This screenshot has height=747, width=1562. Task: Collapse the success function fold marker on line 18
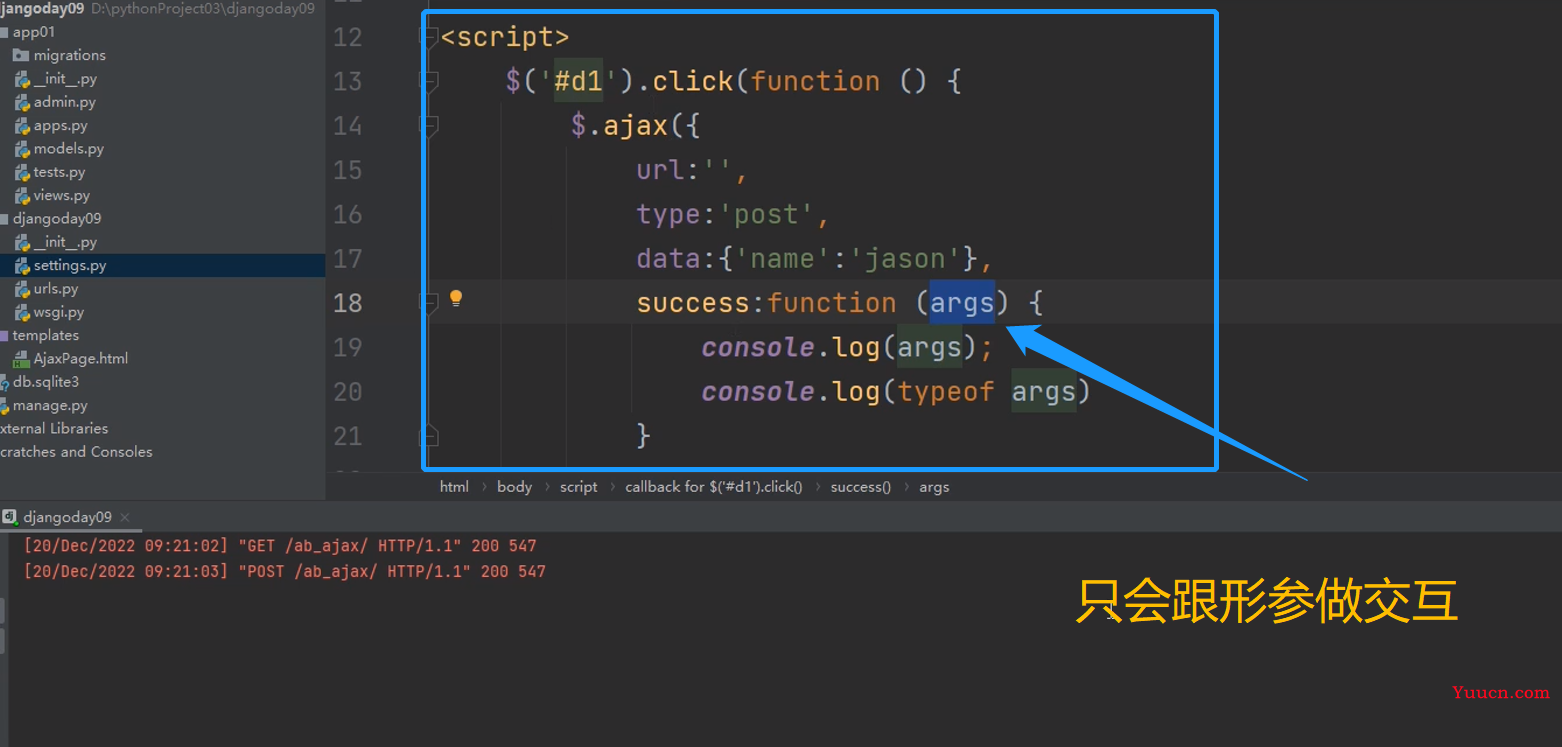[429, 302]
